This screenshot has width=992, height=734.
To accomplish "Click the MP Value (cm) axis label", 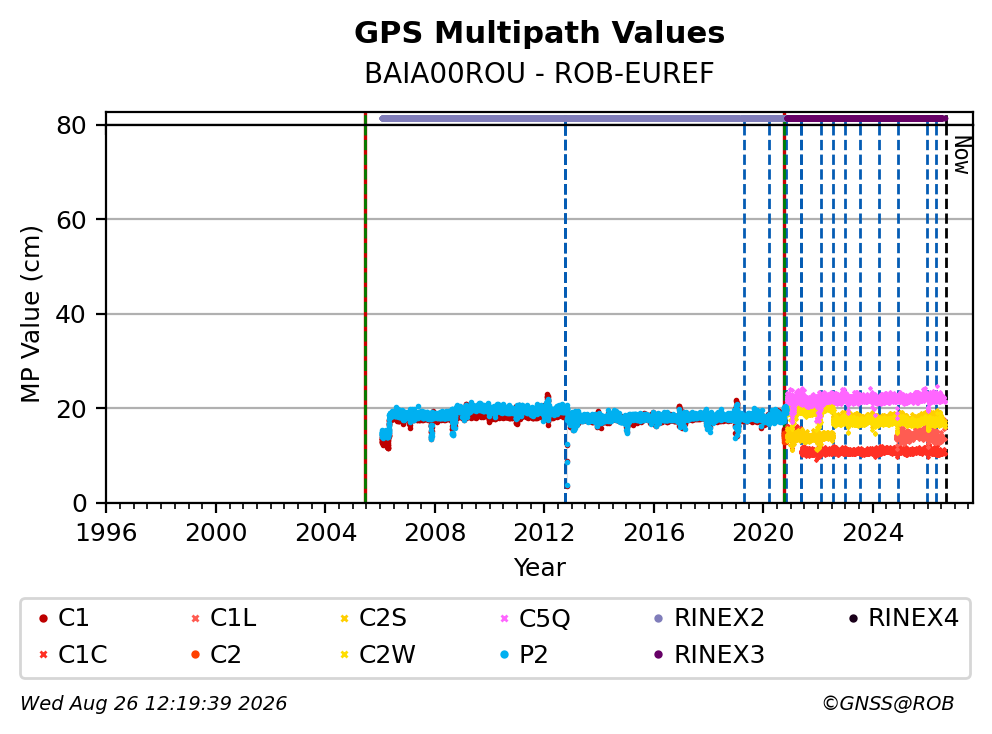I will coord(30,314).
